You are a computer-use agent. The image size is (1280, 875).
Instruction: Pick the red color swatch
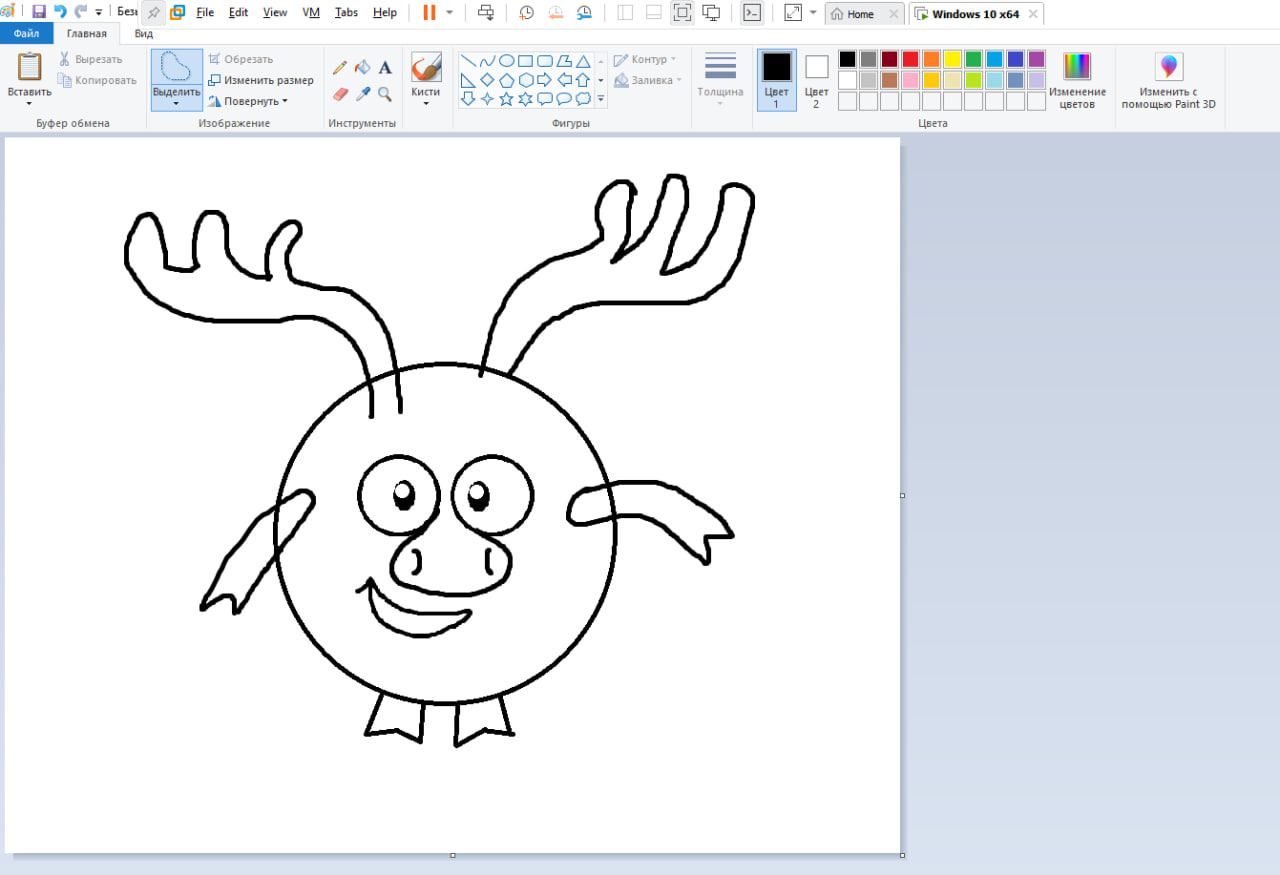[910, 59]
